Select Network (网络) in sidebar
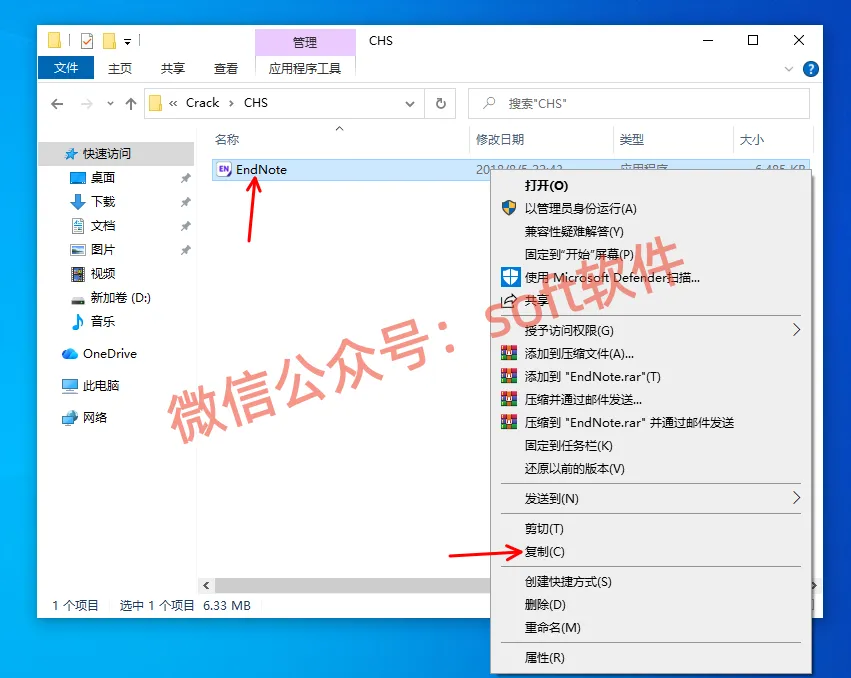 point(95,417)
